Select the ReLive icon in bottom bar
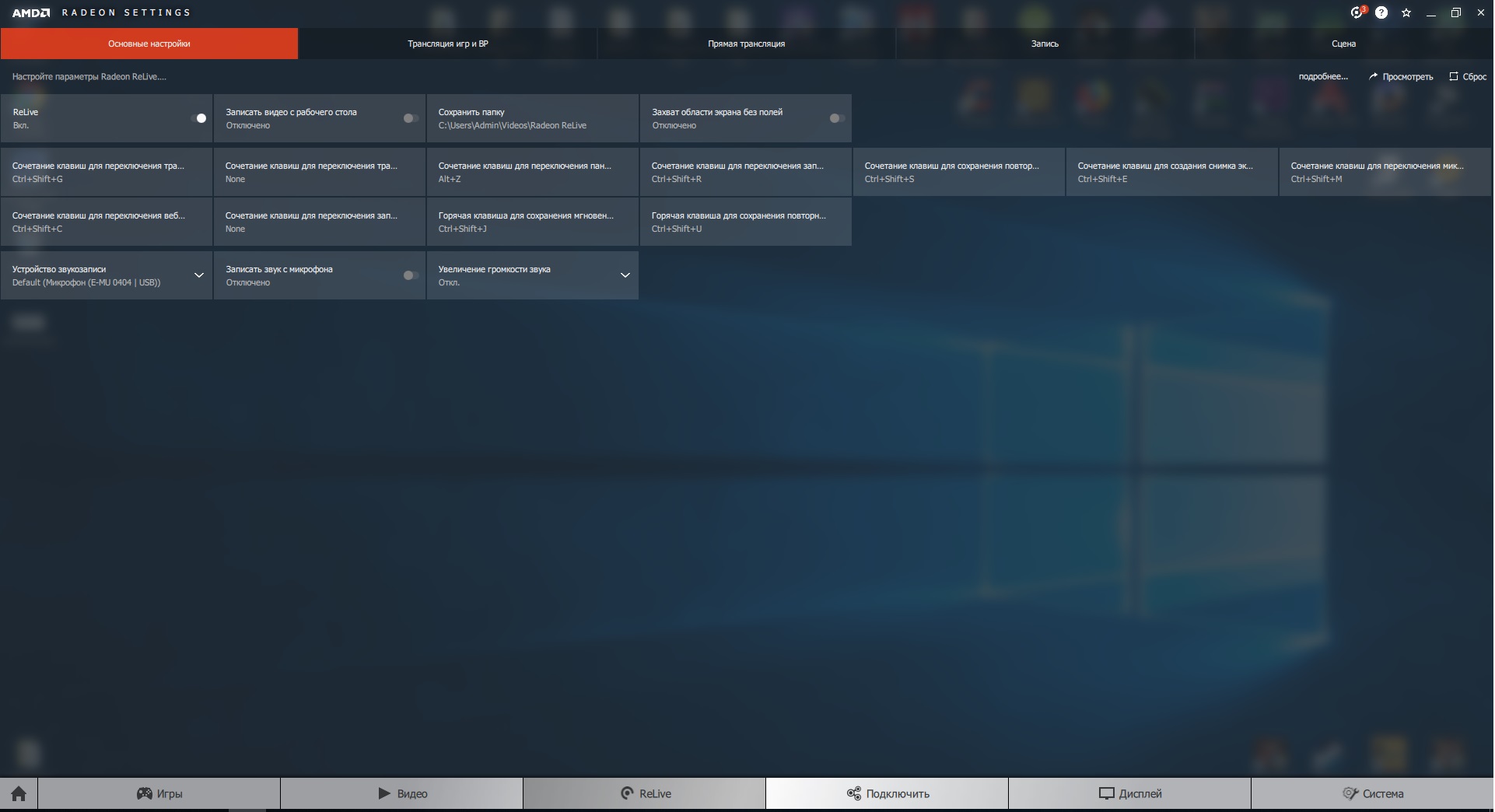Image resolution: width=1495 pixels, height=812 pixels. [x=645, y=793]
